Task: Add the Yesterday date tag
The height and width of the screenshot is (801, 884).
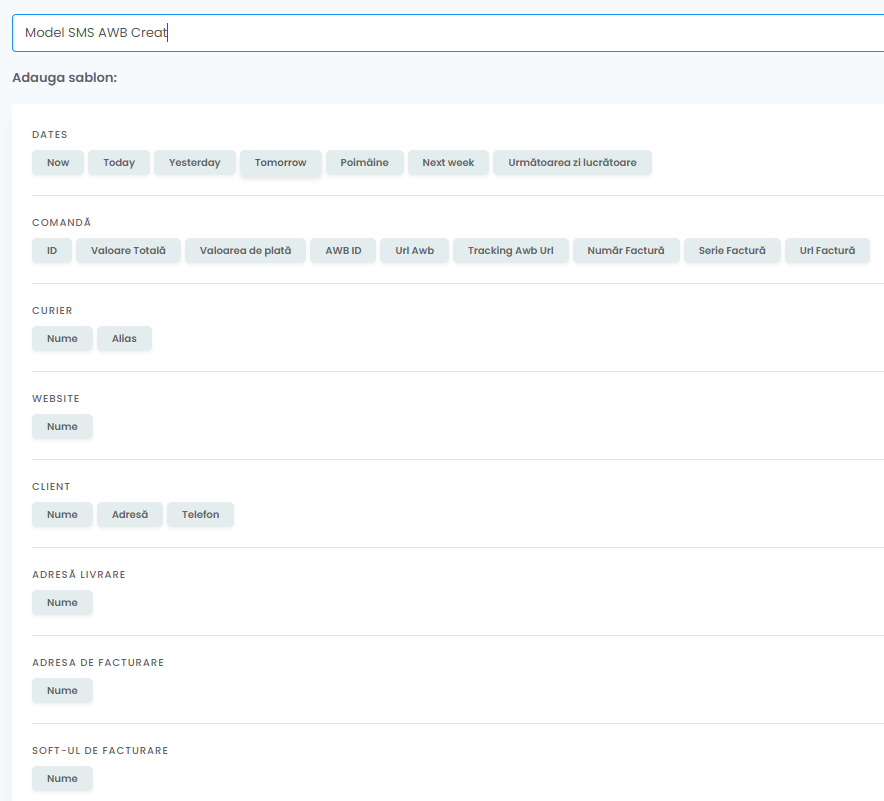Action: (x=195, y=162)
